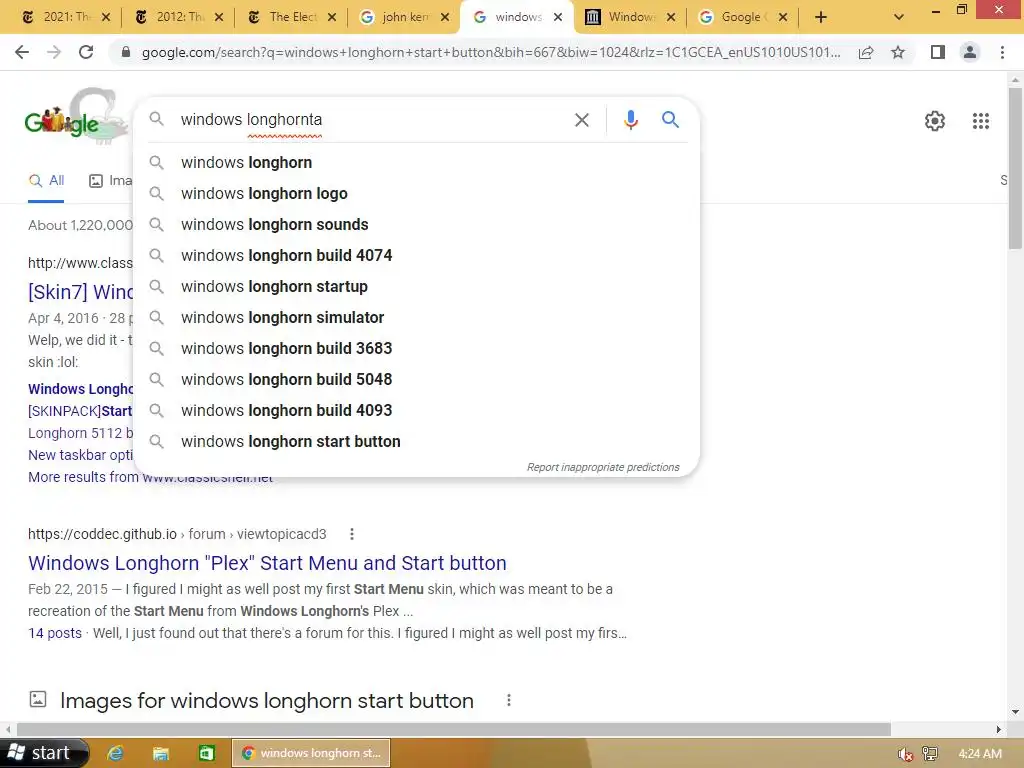Click in the Google search text field
The image size is (1024, 768).
pyautogui.click(x=372, y=120)
